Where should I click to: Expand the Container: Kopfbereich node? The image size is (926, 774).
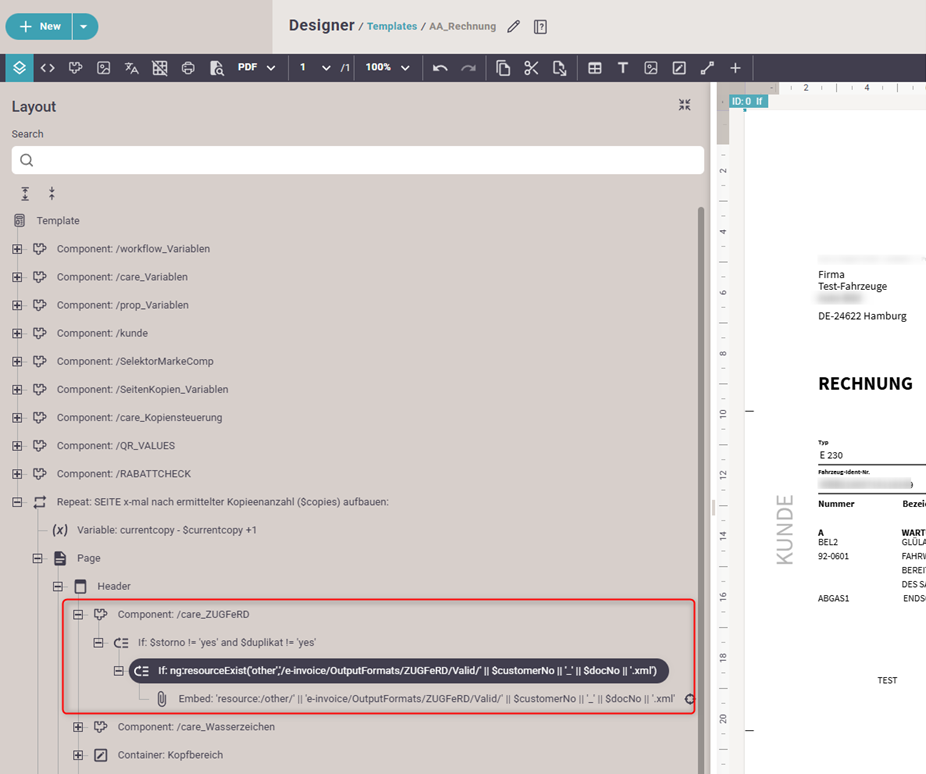tap(78, 755)
